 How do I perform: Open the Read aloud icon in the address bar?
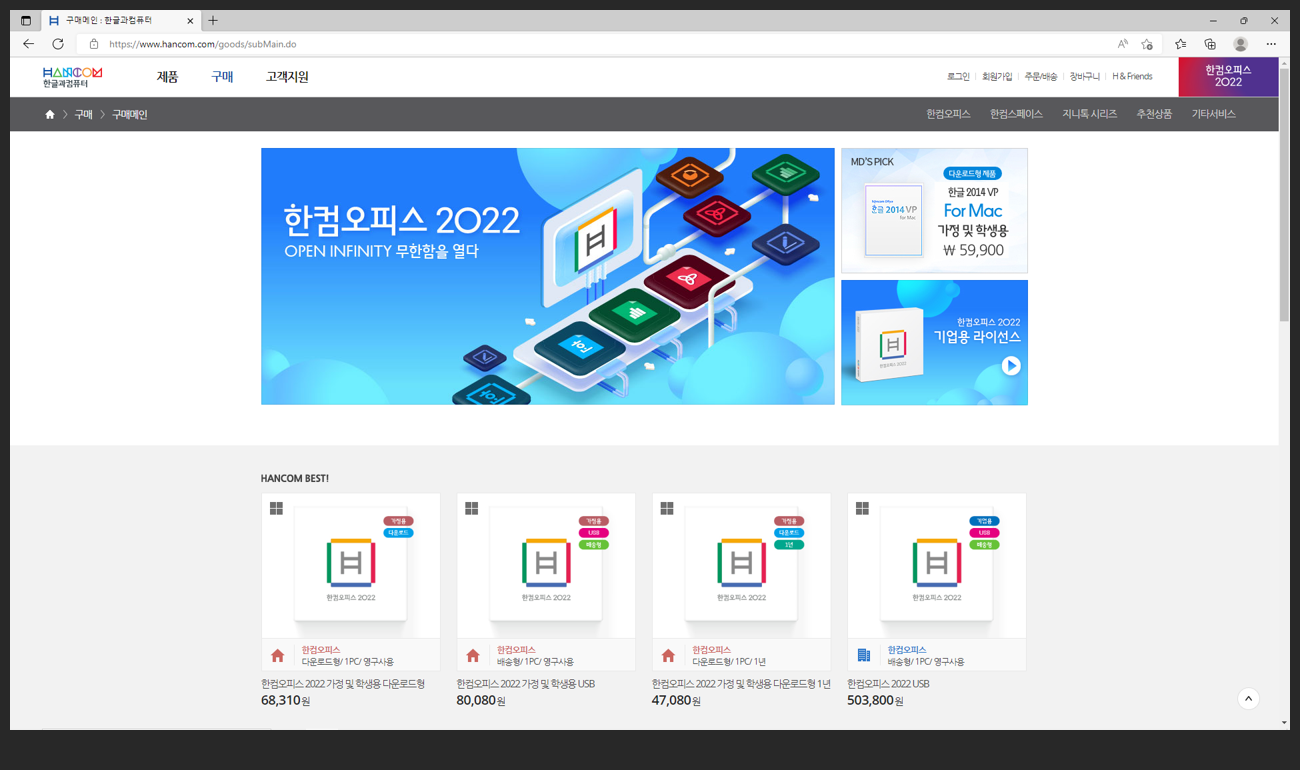tap(1123, 44)
